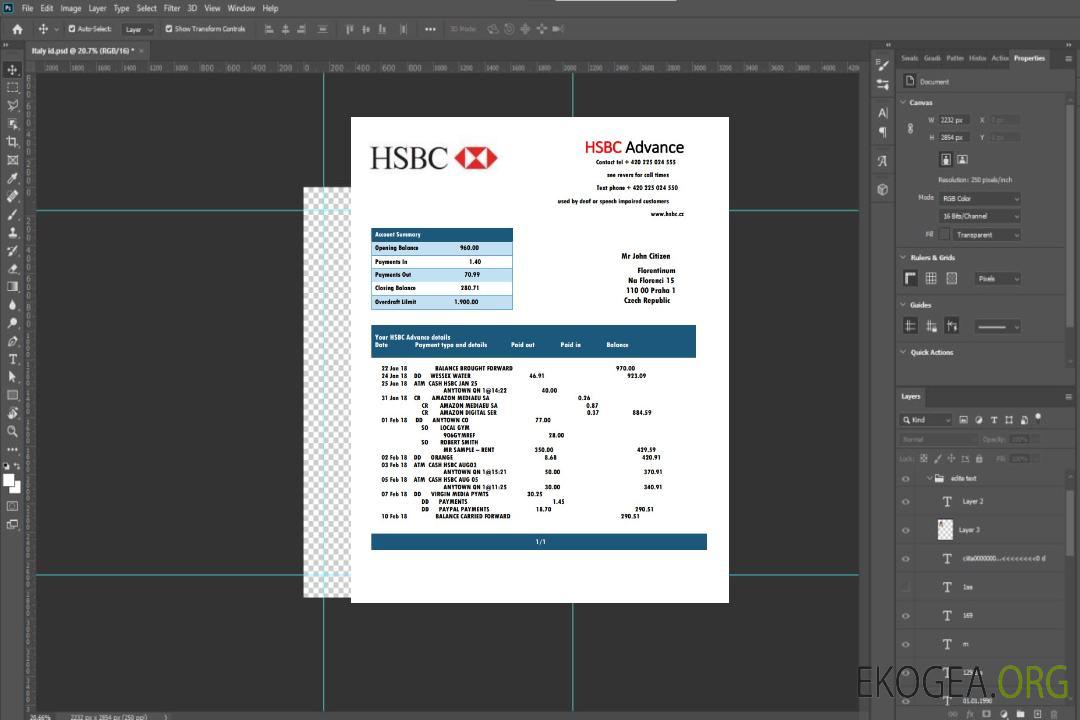Set canvas to portrait orientation

[x=946, y=159]
